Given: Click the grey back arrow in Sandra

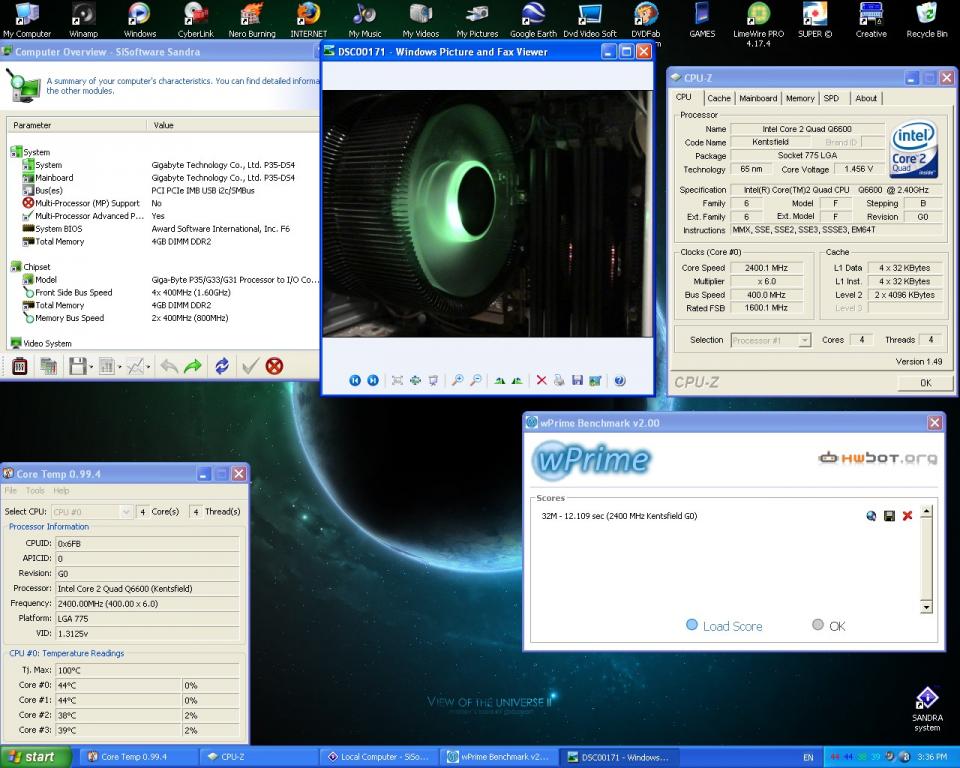Looking at the screenshot, I should (169, 366).
